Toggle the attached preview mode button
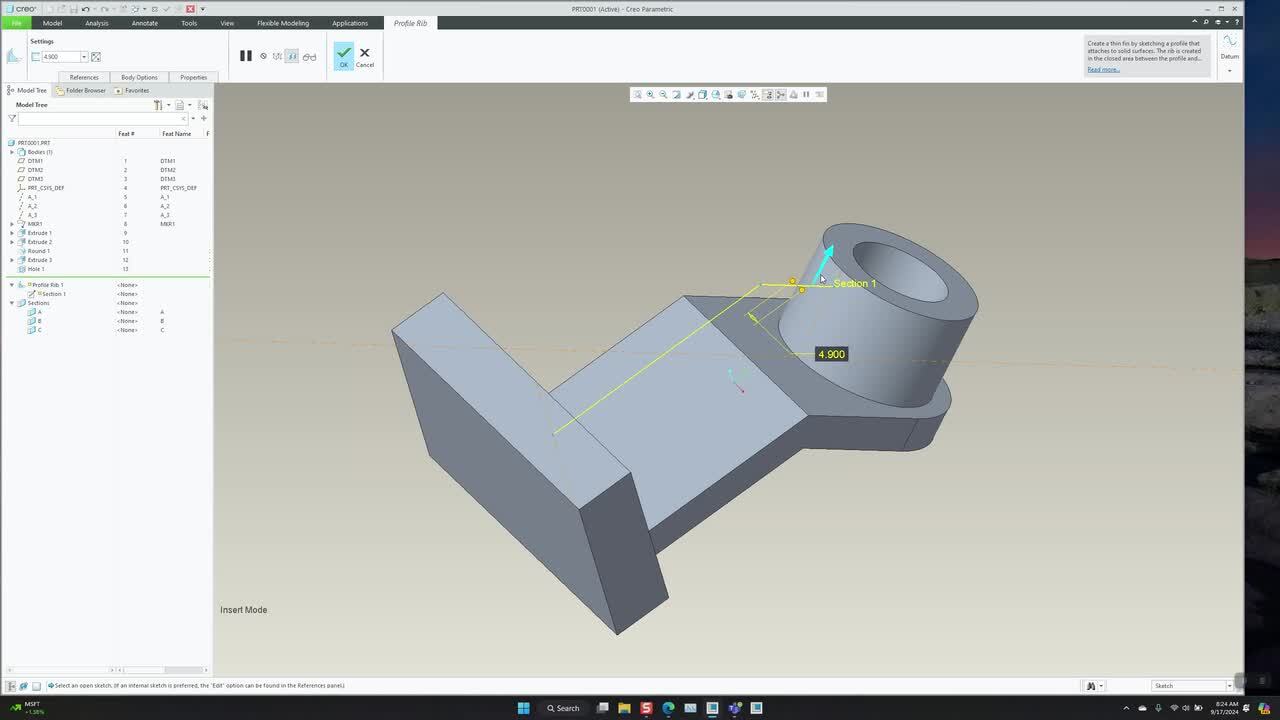The width and height of the screenshot is (1280, 720). (x=292, y=57)
